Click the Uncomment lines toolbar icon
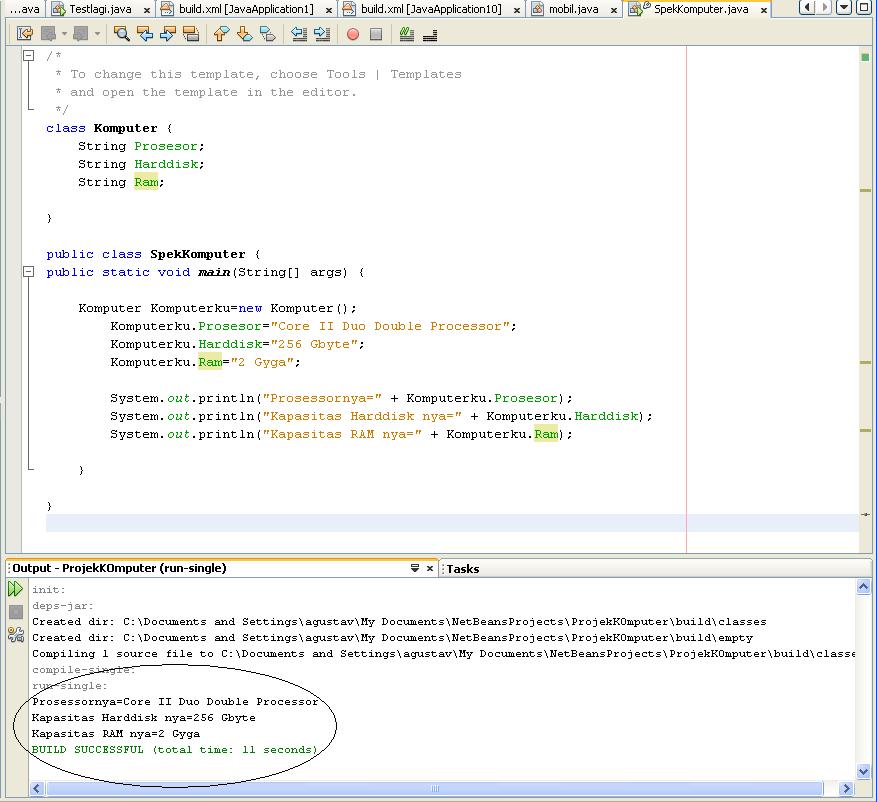Viewport: 877px width, 802px height. (430, 36)
